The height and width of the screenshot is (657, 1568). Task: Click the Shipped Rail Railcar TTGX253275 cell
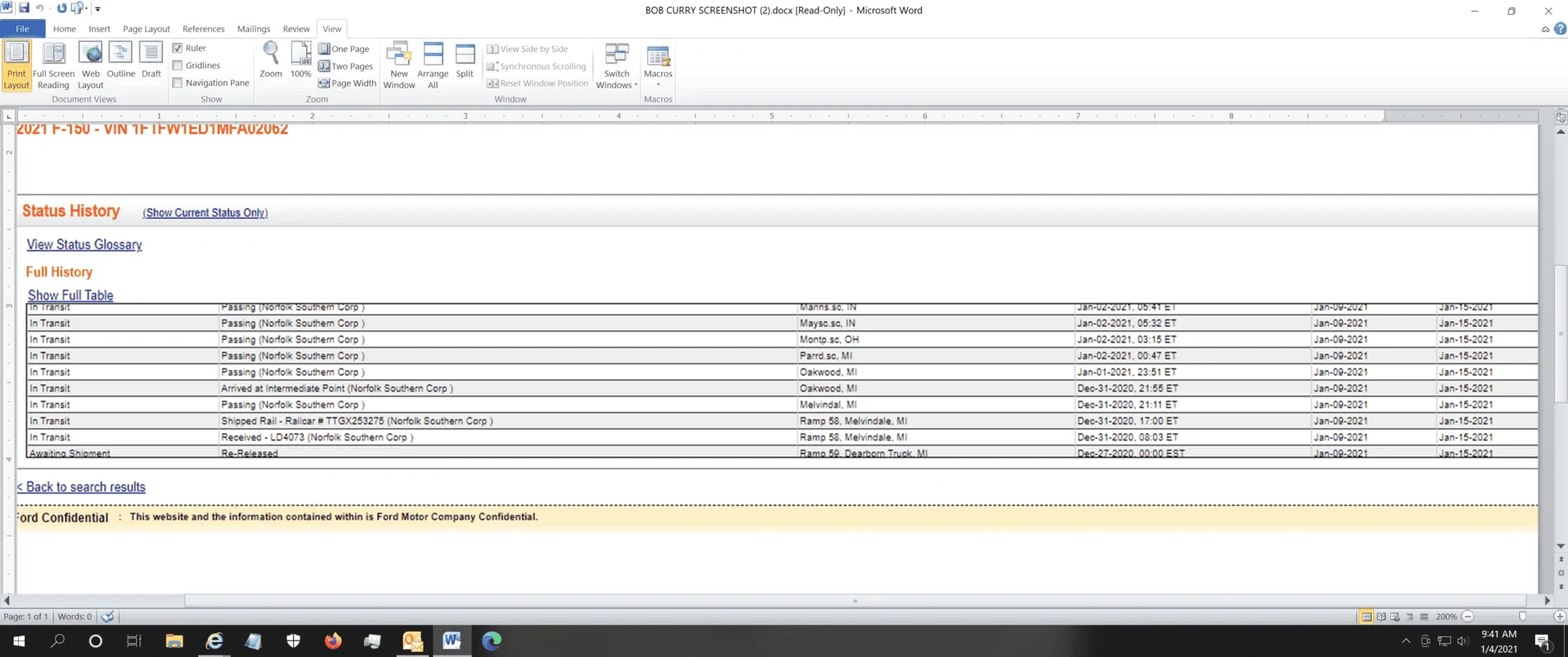508,421
